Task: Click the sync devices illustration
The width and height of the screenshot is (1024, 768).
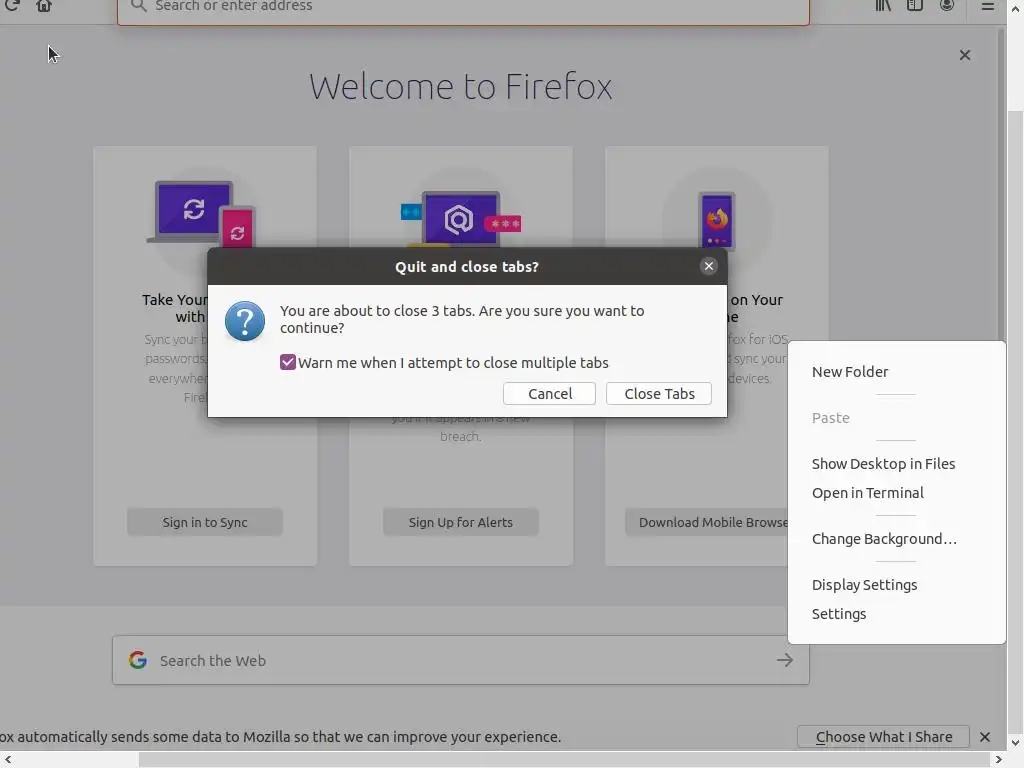Action: (x=201, y=214)
